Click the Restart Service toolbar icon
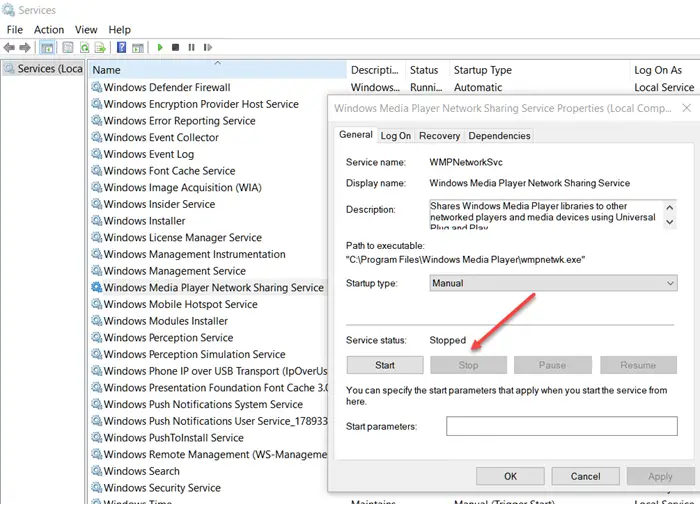 (x=208, y=47)
